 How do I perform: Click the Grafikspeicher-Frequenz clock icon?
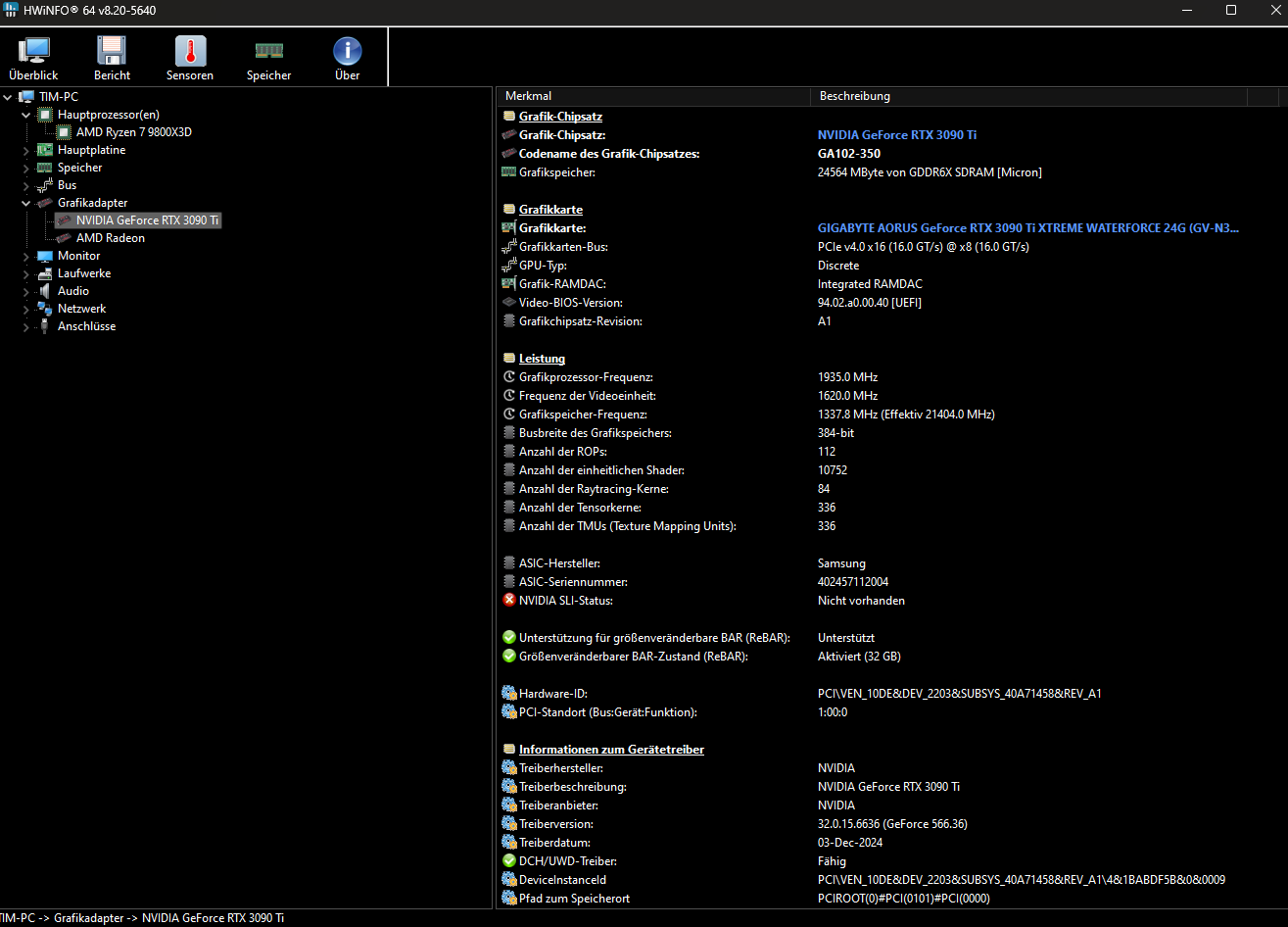[x=508, y=415]
